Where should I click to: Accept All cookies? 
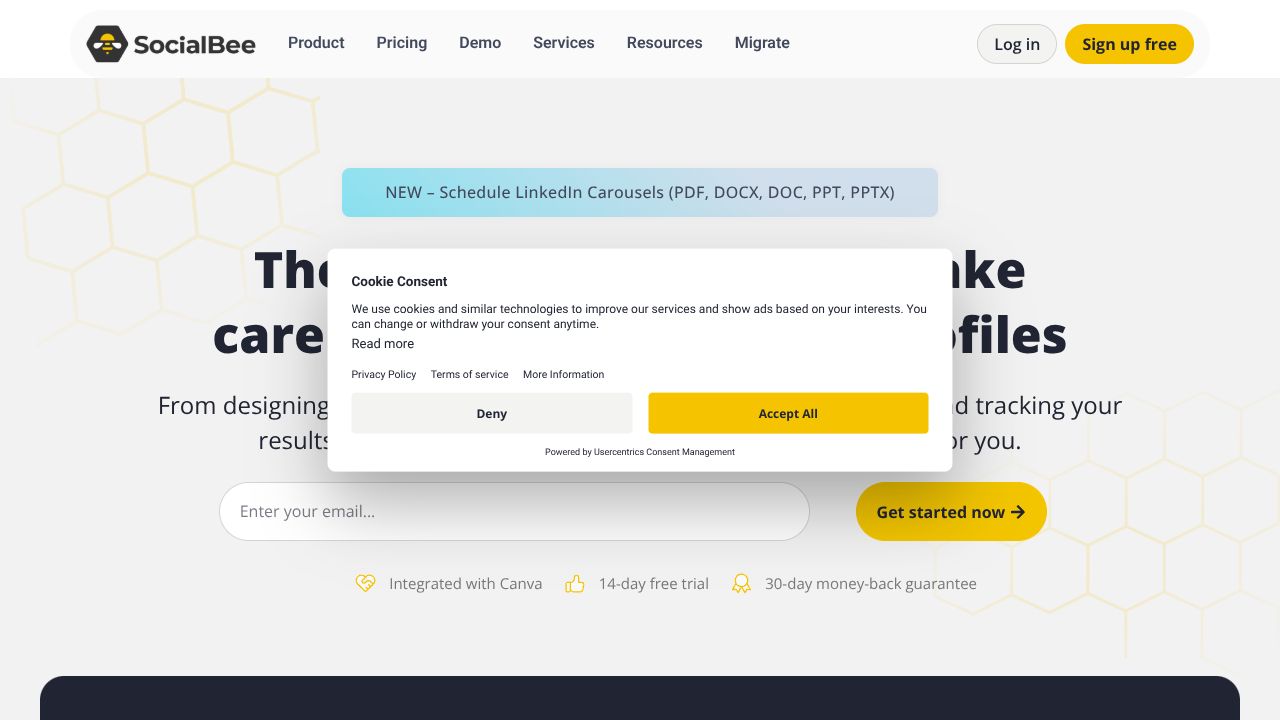pyautogui.click(x=788, y=413)
